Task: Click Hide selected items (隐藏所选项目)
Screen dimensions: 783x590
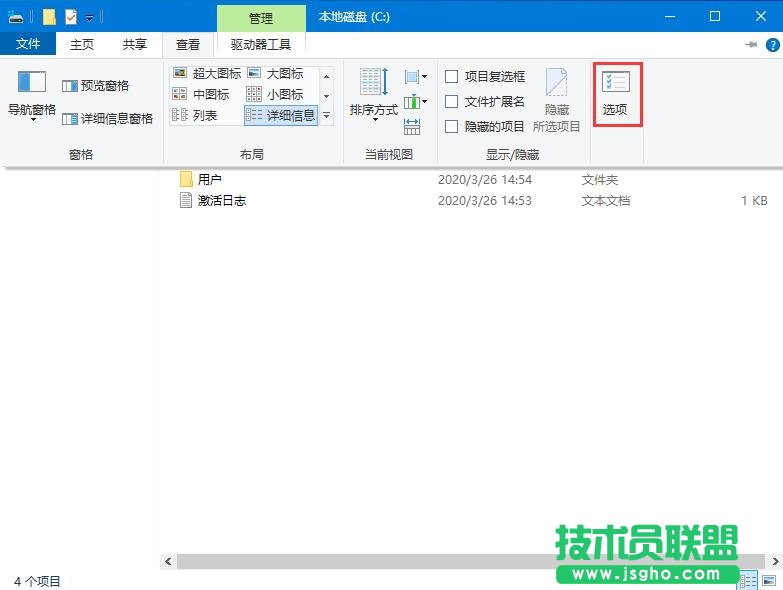Action: [556, 100]
